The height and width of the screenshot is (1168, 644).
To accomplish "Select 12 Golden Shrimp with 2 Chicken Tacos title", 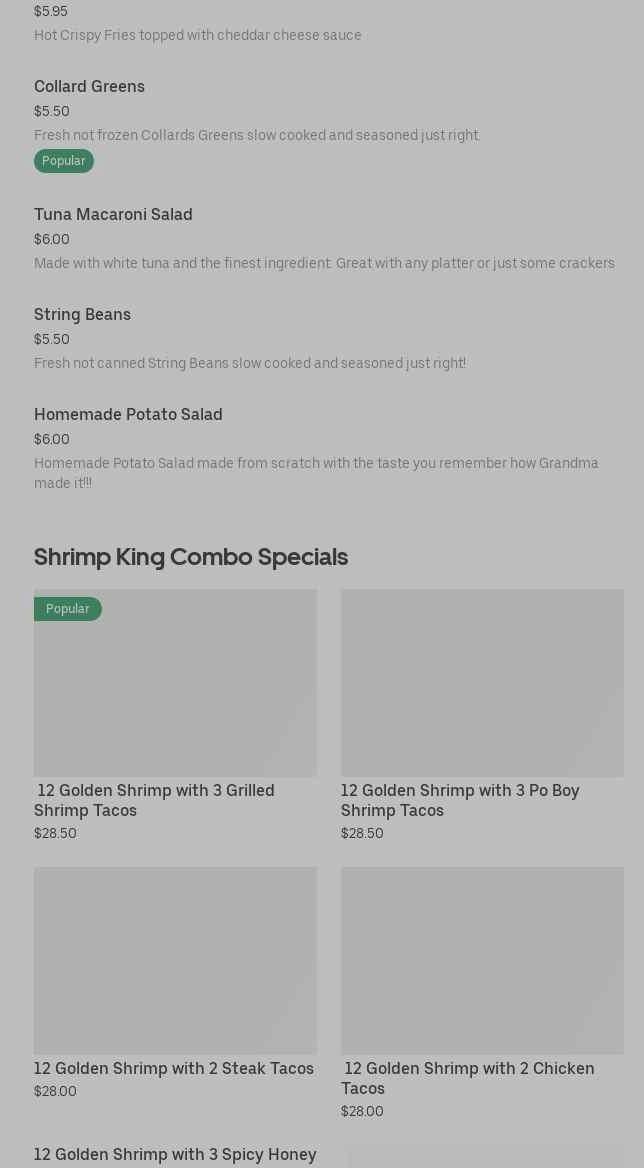I will (x=467, y=1078).
